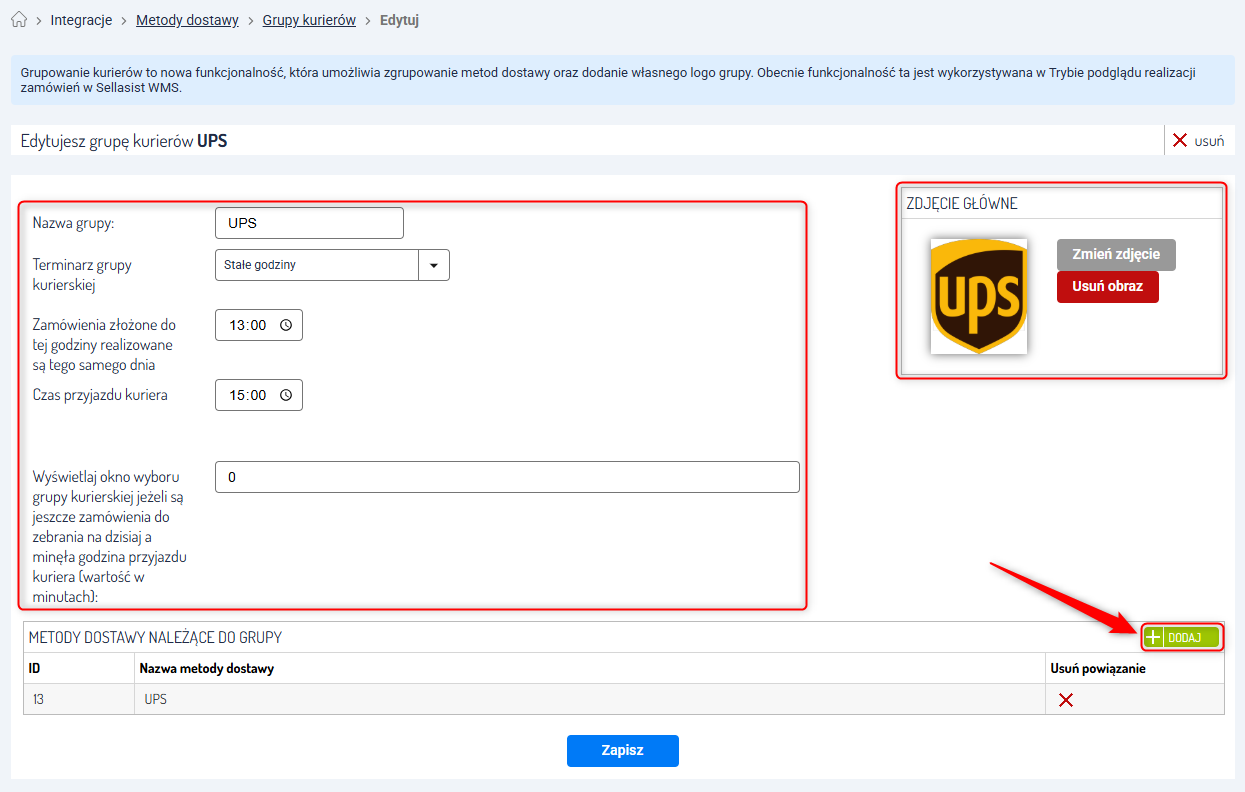Go to Metody dostawy breadcrumb
The width and height of the screenshot is (1245, 792).
(187, 20)
